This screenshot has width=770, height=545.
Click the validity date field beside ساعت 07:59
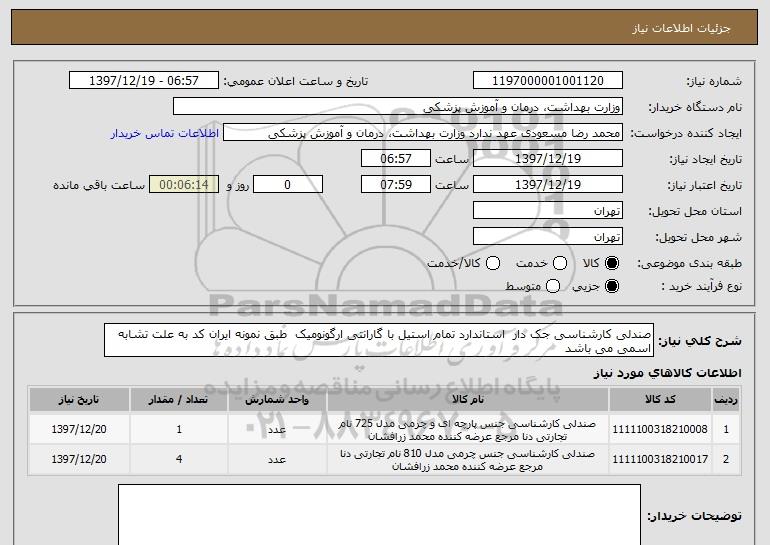click(x=548, y=185)
